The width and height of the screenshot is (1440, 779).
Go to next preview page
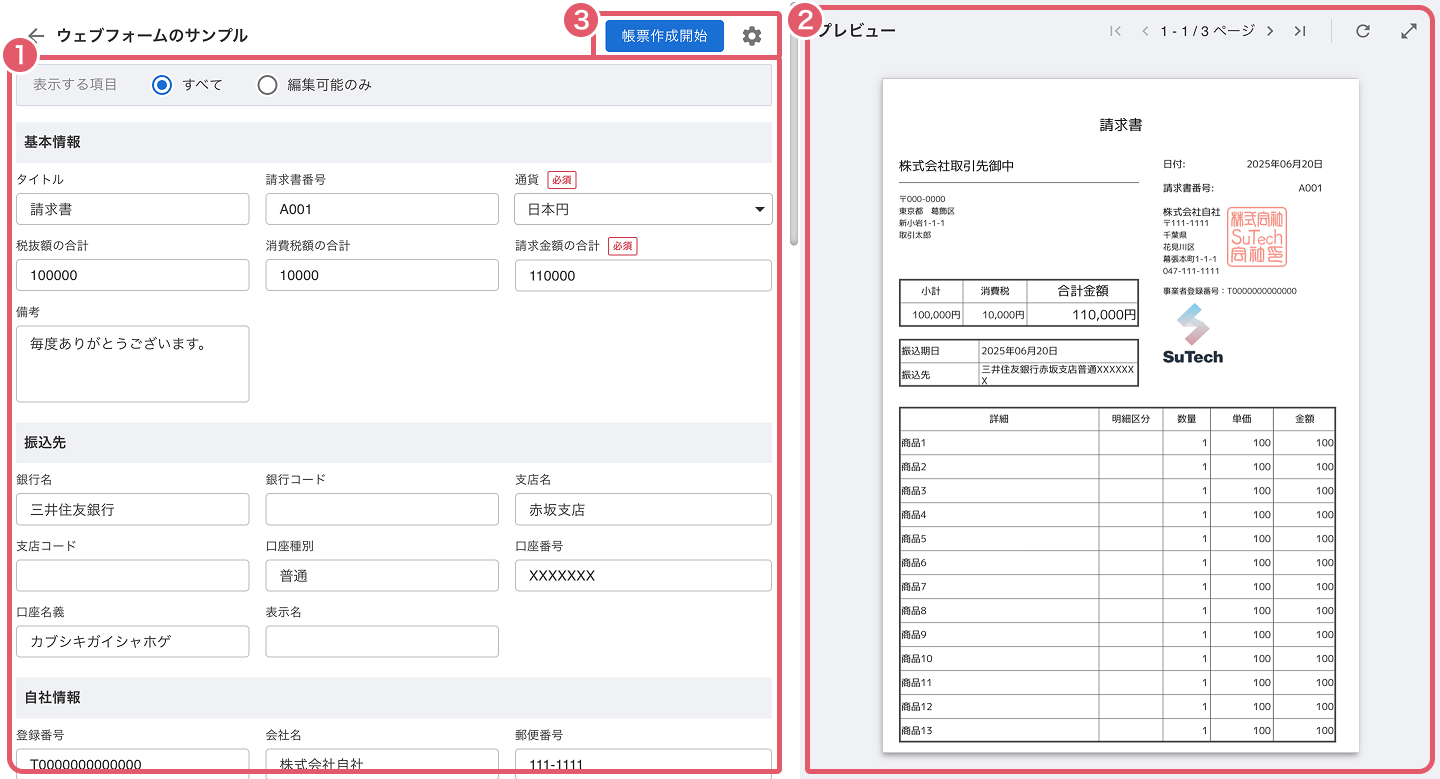pyautogui.click(x=1270, y=31)
